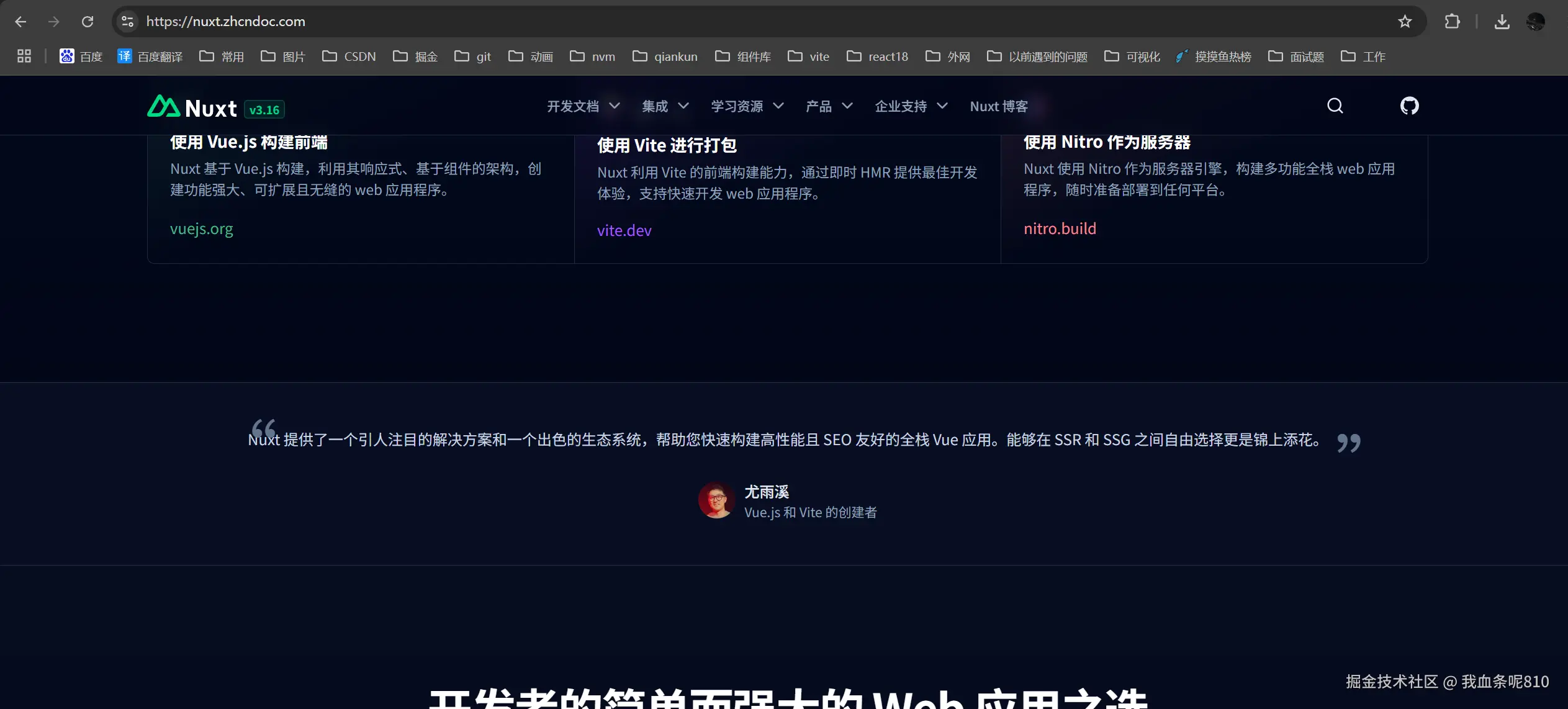This screenshot has width=1568, height=709.
Task: Open the browser downloads icon
Action: [x=1502, y=22]
